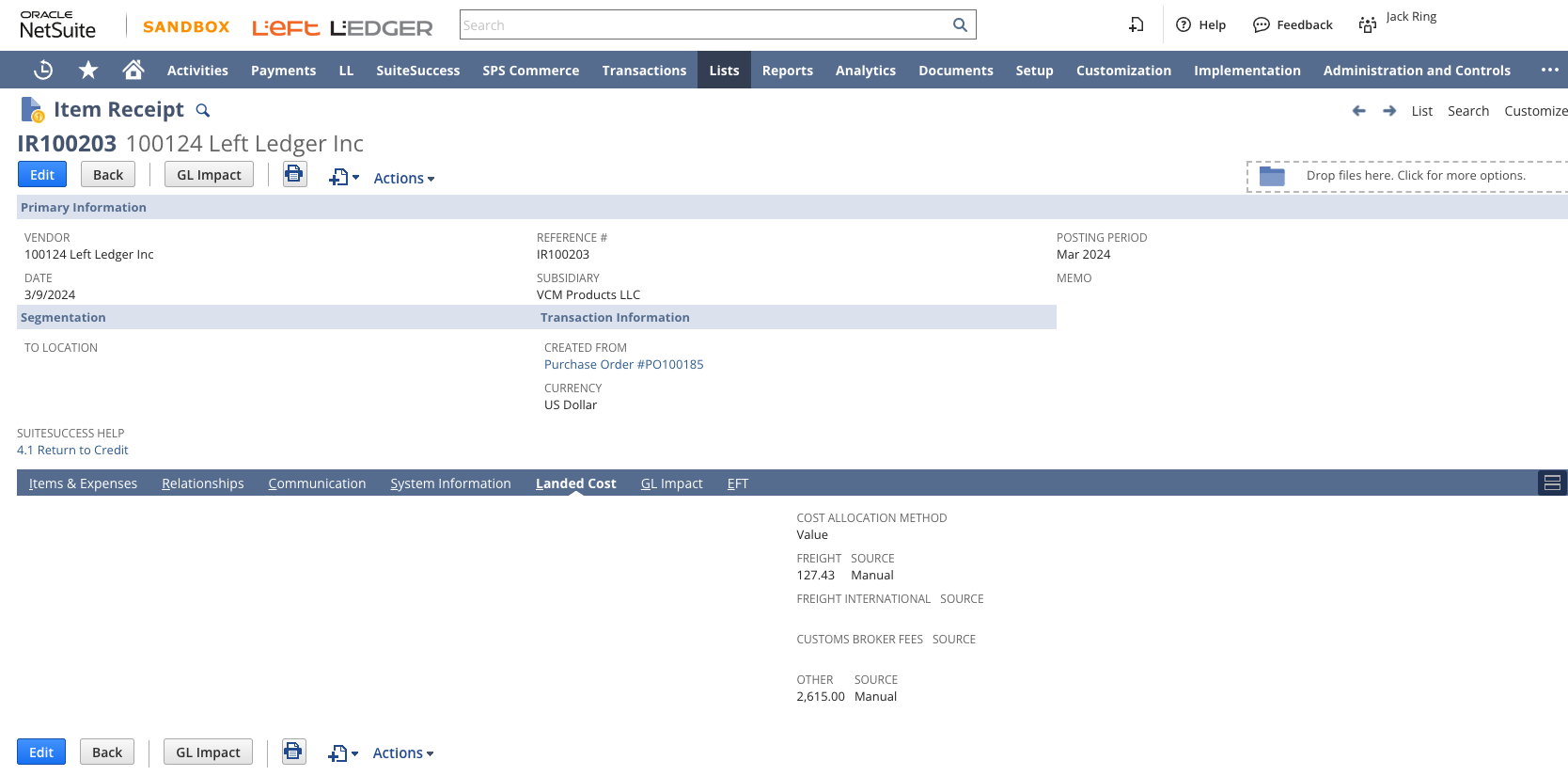Click the top GL Impact button
The width and height of the screenshot is (1568, 776).
pos(209,174)
